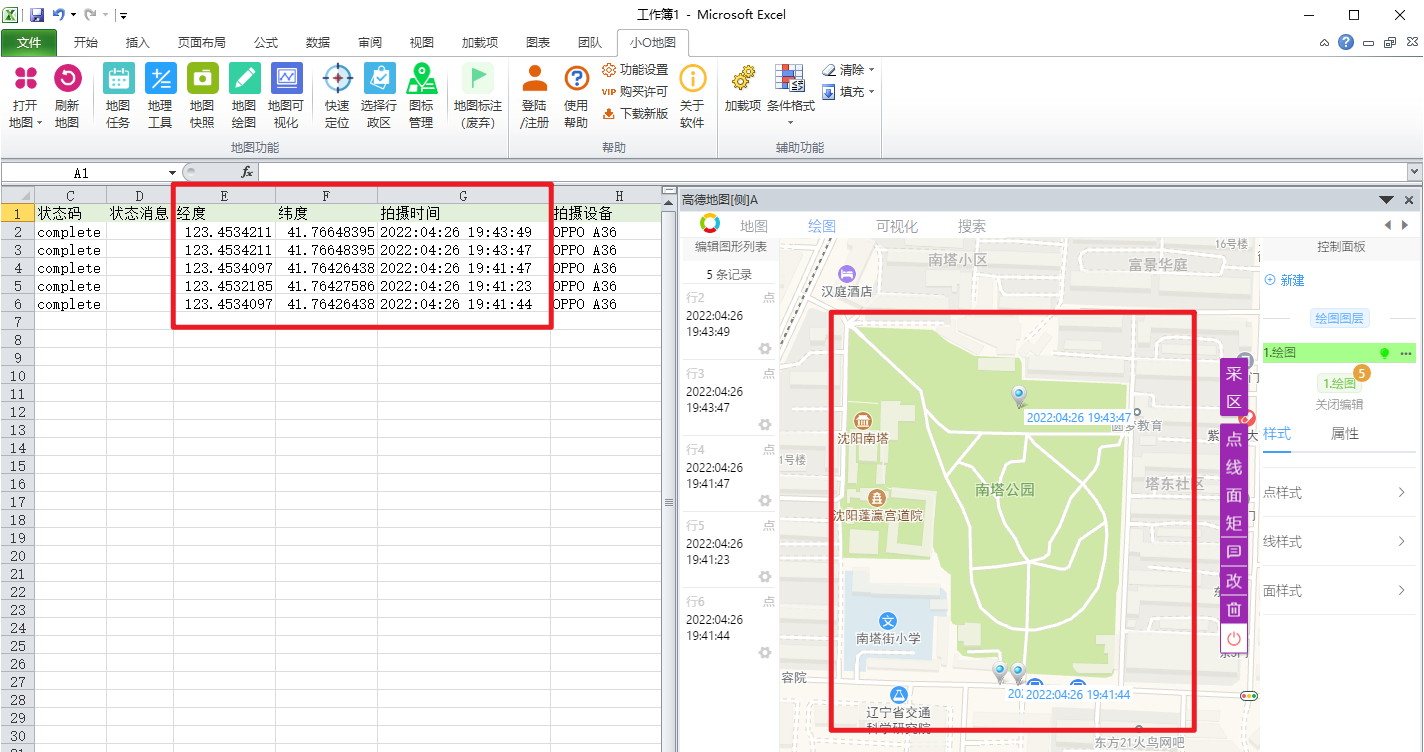Toggle 区 (region) mode in purple toolbar

coord(1234,402)
